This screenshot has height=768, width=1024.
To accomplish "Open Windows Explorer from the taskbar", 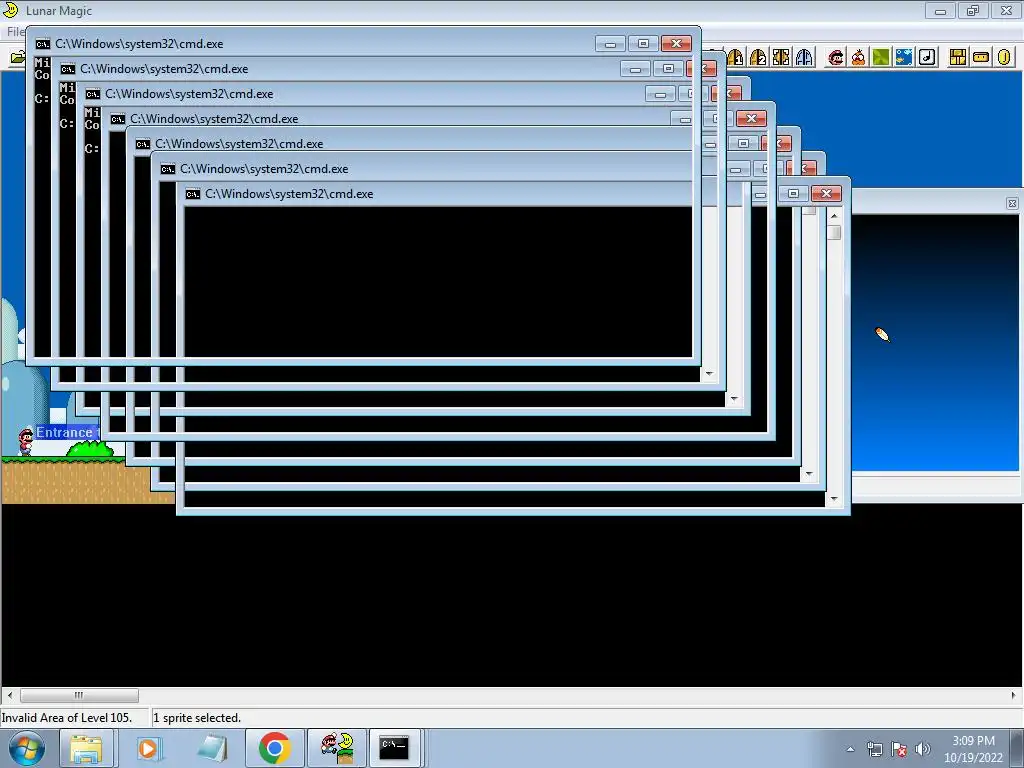I will coord(86,748).
